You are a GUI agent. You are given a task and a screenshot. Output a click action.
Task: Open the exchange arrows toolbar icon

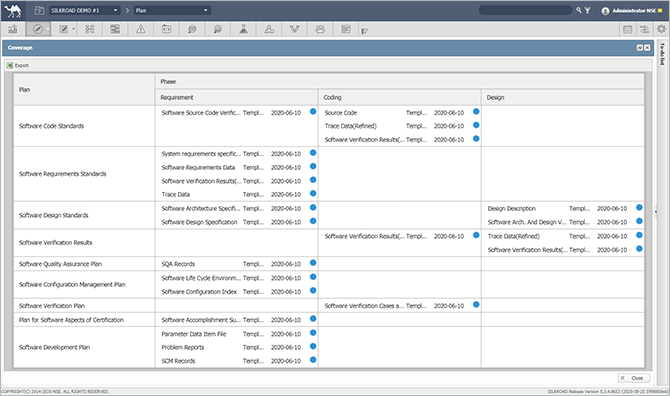coord(644,29)
